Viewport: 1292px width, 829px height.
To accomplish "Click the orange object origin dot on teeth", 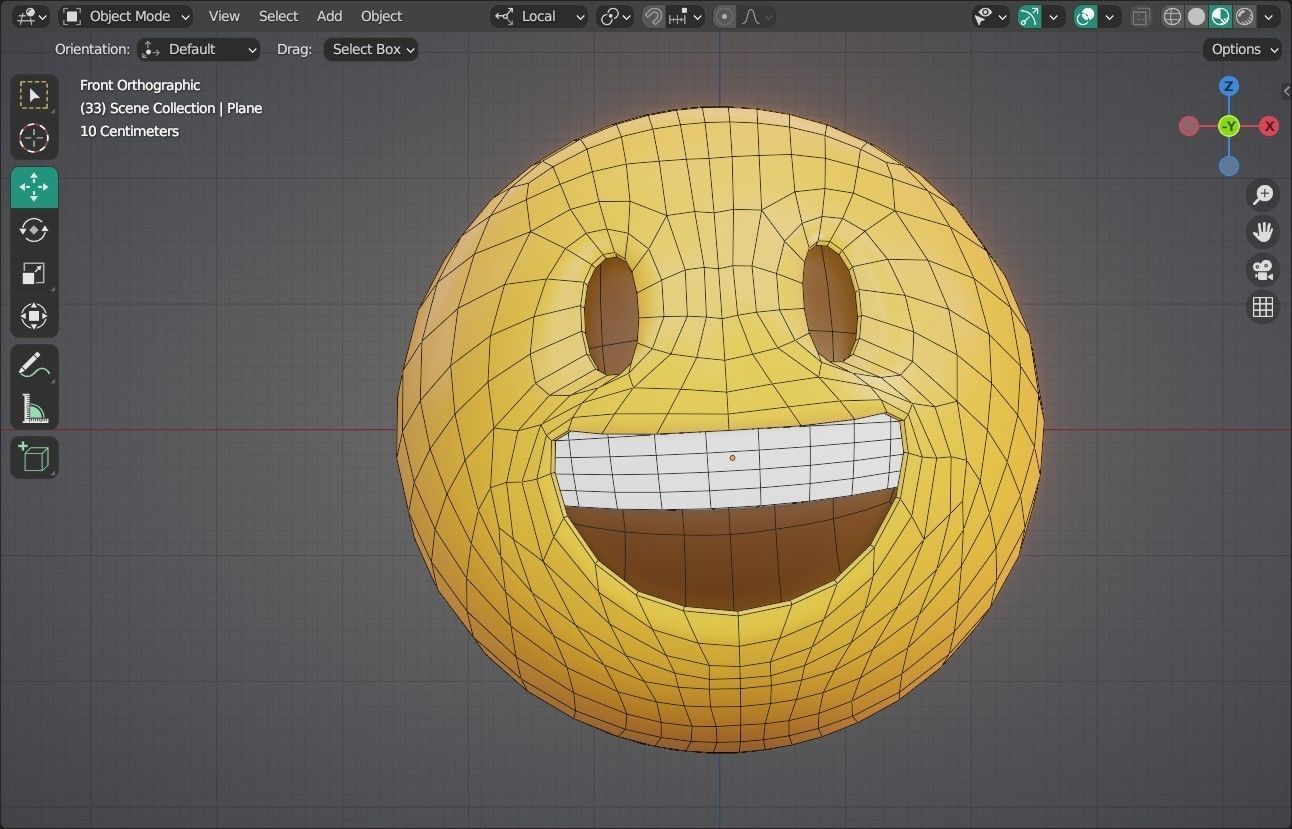I will 732,458.
